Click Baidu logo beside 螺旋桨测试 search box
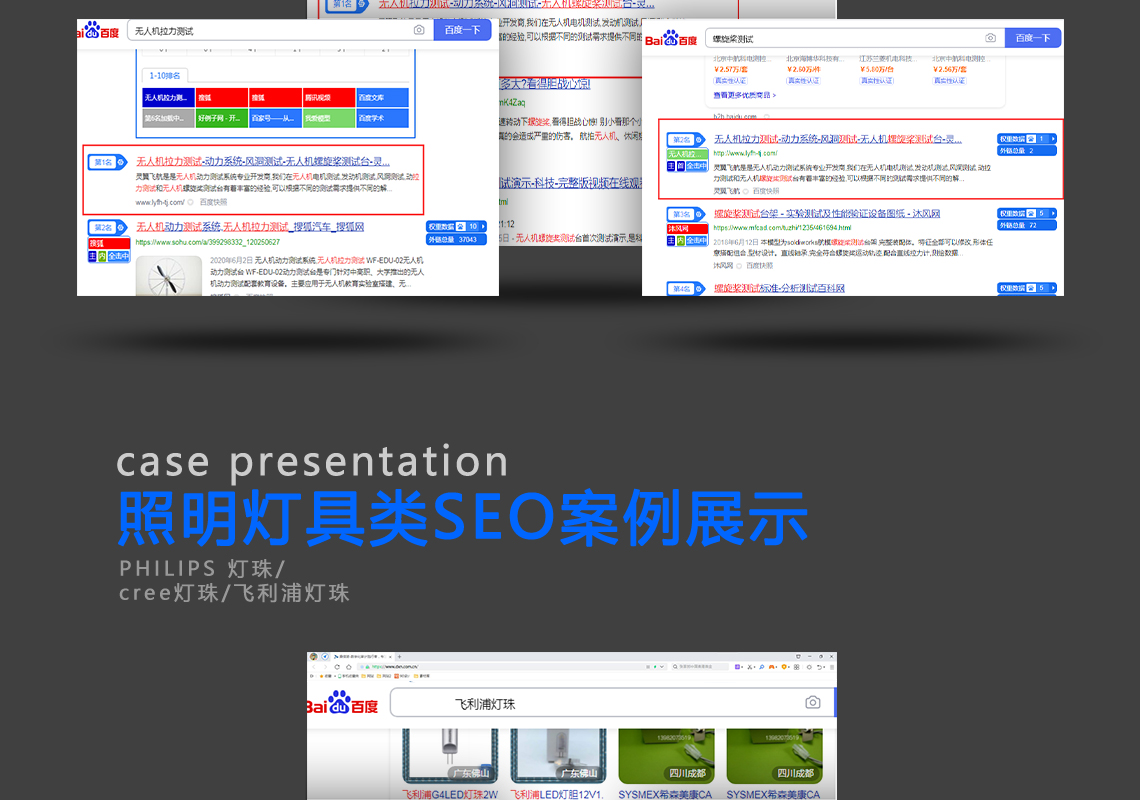 click(671, 39)
